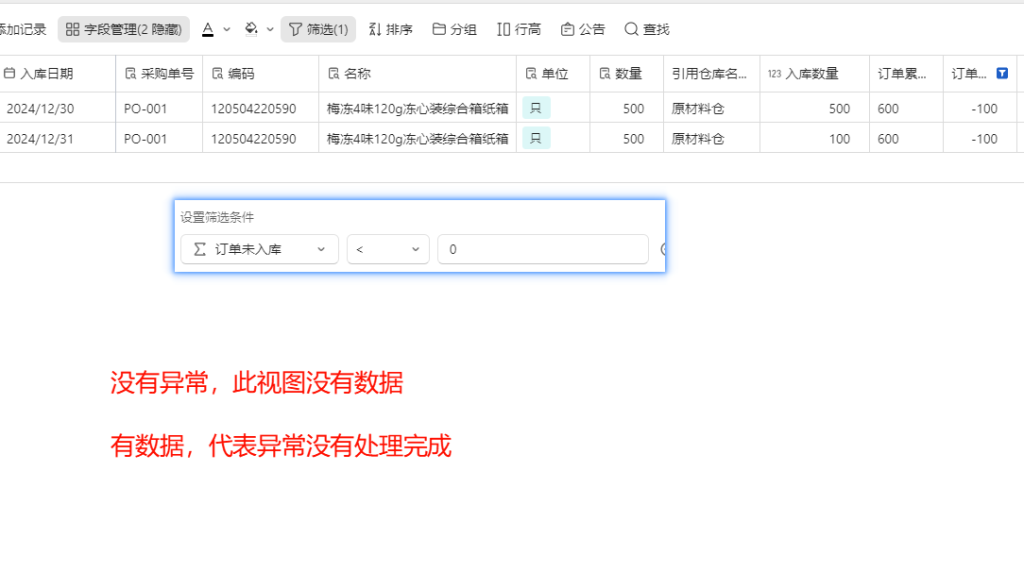Image resolution: width=1024 pixels, height=572 pixels.
Task: Select the 编码 column header
Action: [261, 74]
